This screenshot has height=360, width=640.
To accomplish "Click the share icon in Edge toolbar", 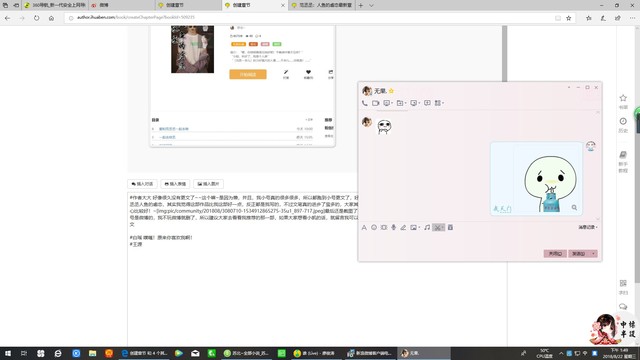I will [x=618, y=18].
